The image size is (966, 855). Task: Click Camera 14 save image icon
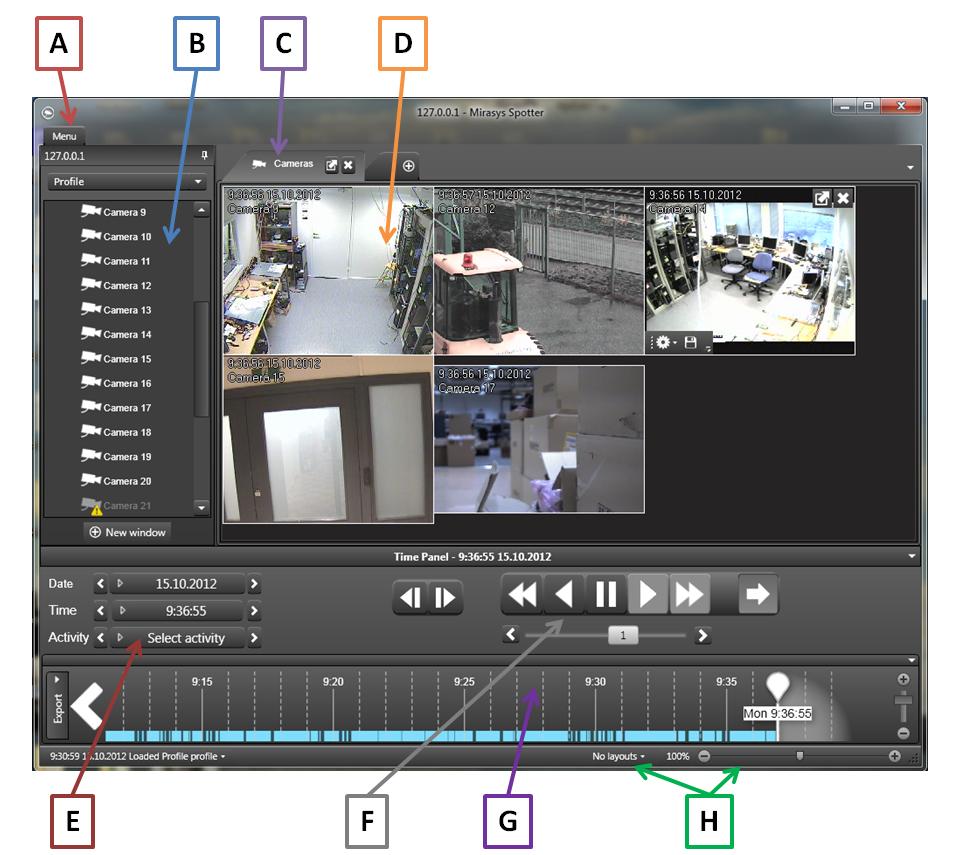(691, 342)
